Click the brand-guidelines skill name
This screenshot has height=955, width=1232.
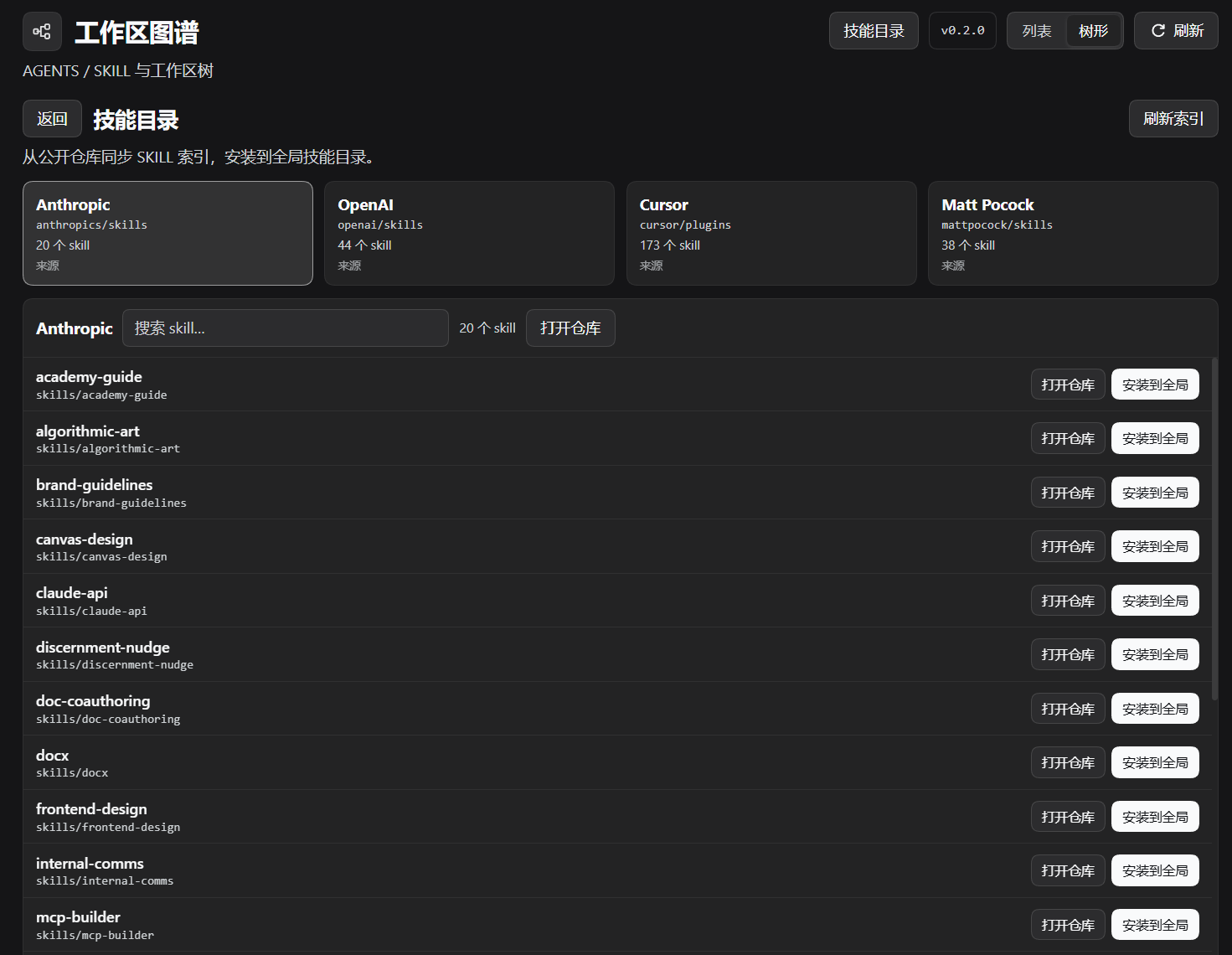pyautogui.click(x=95, y=485)
